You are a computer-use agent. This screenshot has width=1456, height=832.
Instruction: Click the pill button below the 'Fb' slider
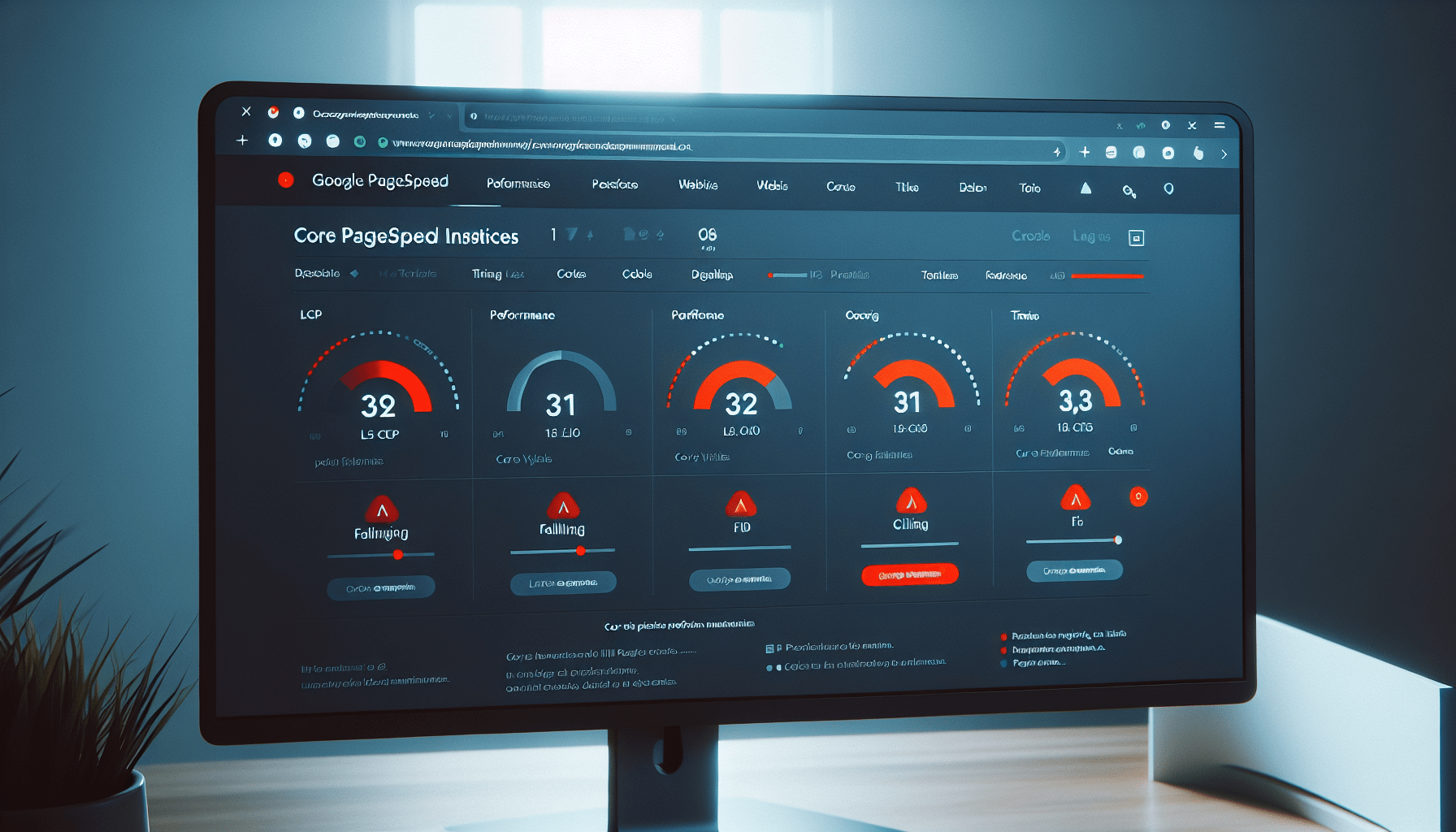1074,570
